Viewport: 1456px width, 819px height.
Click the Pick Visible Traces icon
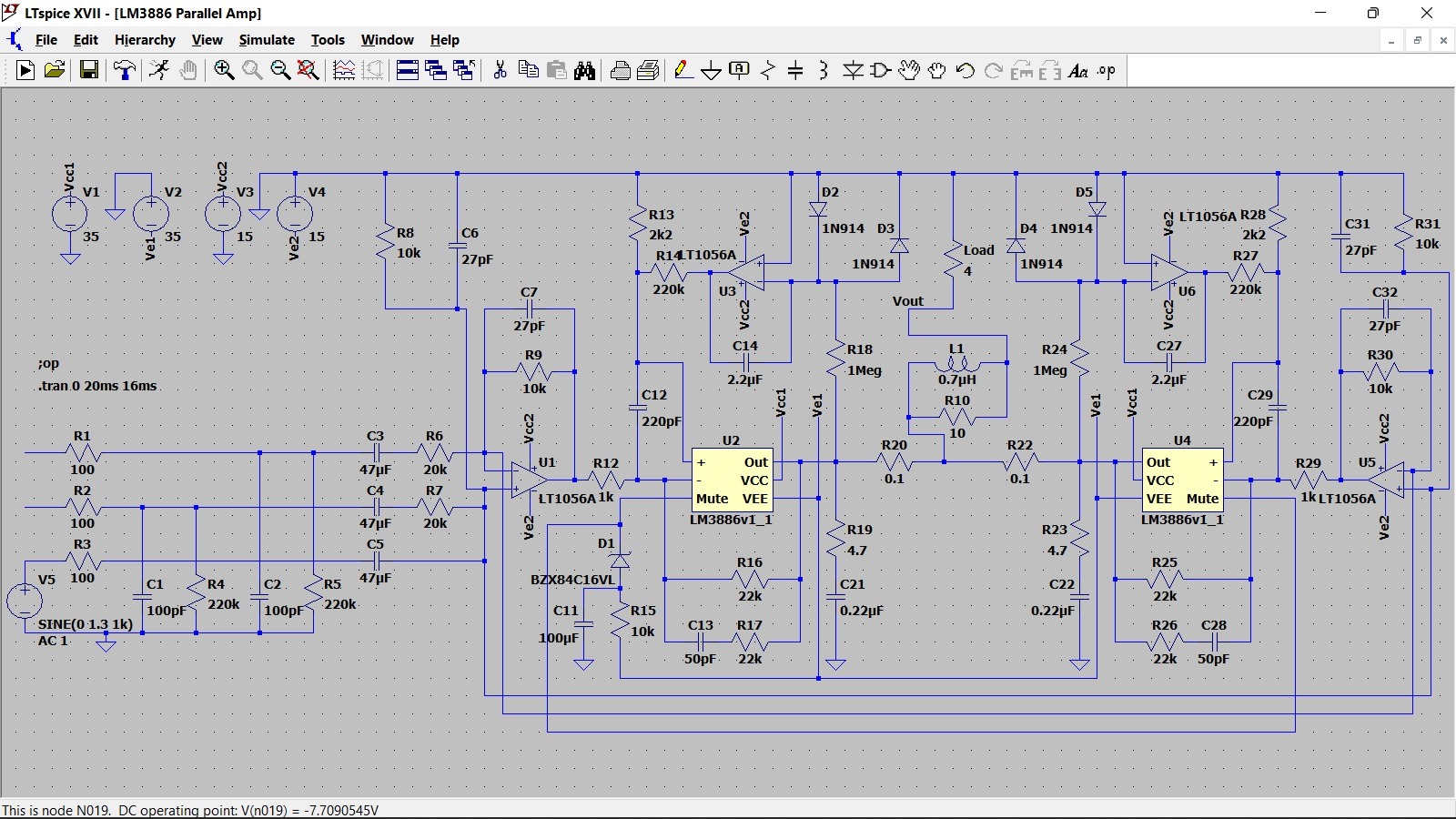344,70
